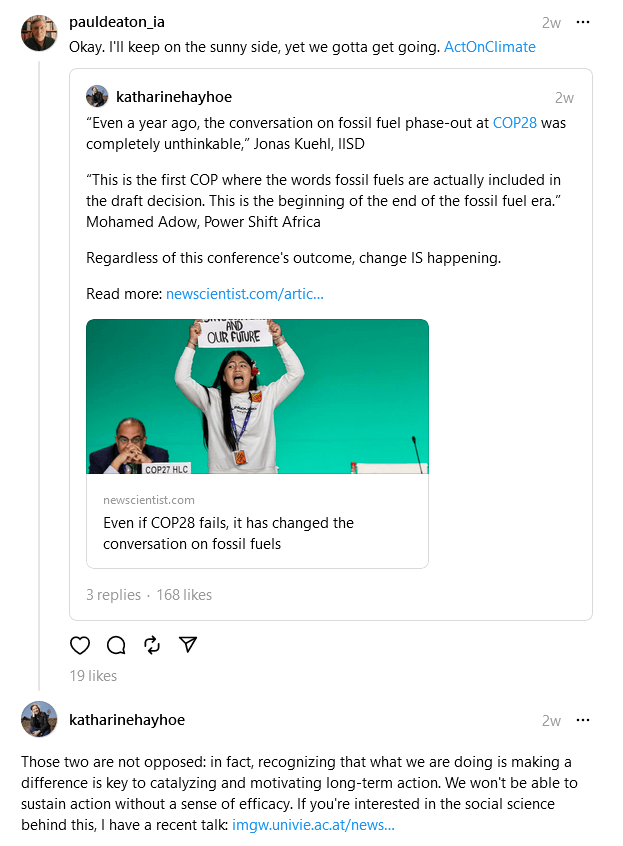Like pauldeaton_ia's post with the heart icon
This screenshot has height=846, width=623.
click(x=80, y=645)
